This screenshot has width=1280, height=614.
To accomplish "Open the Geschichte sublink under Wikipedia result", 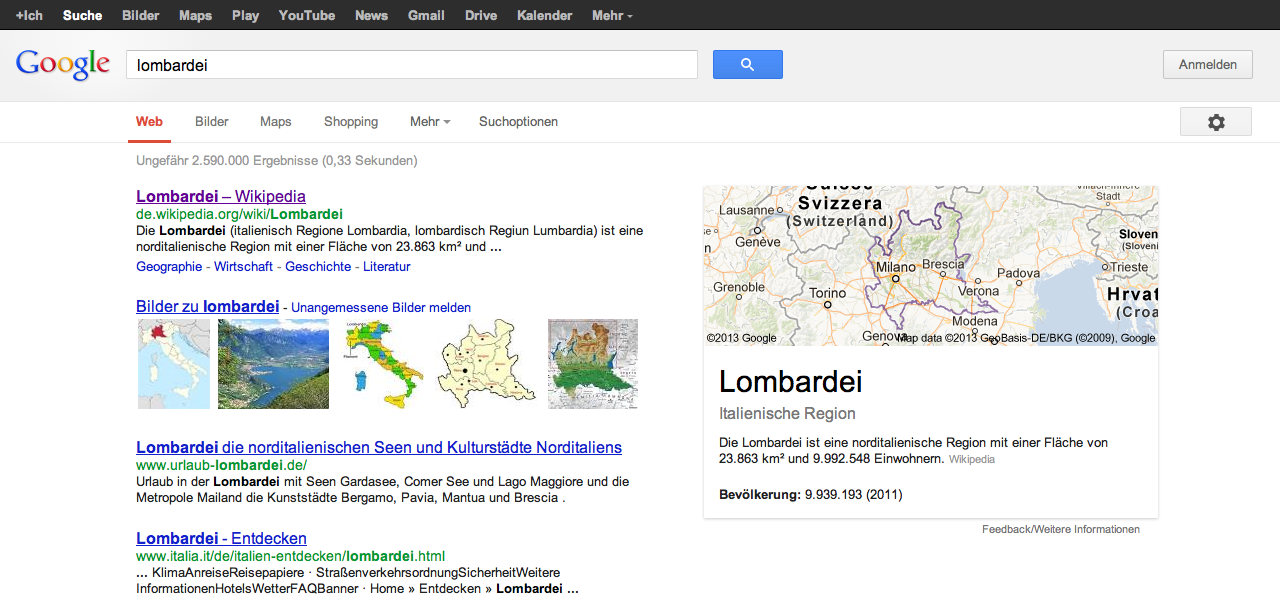I will [x=318, y=267].
